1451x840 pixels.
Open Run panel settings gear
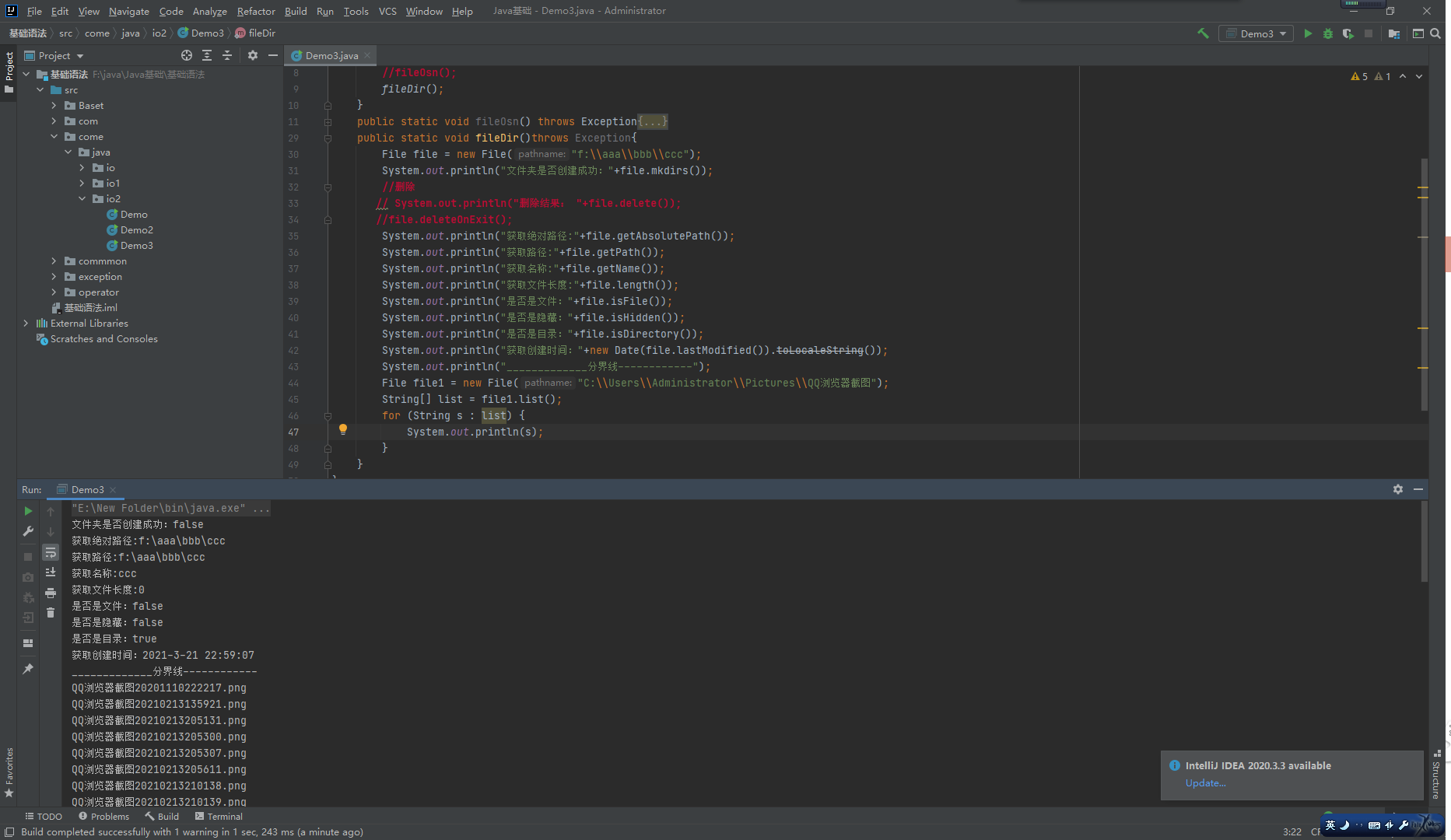click(1398, 489)
